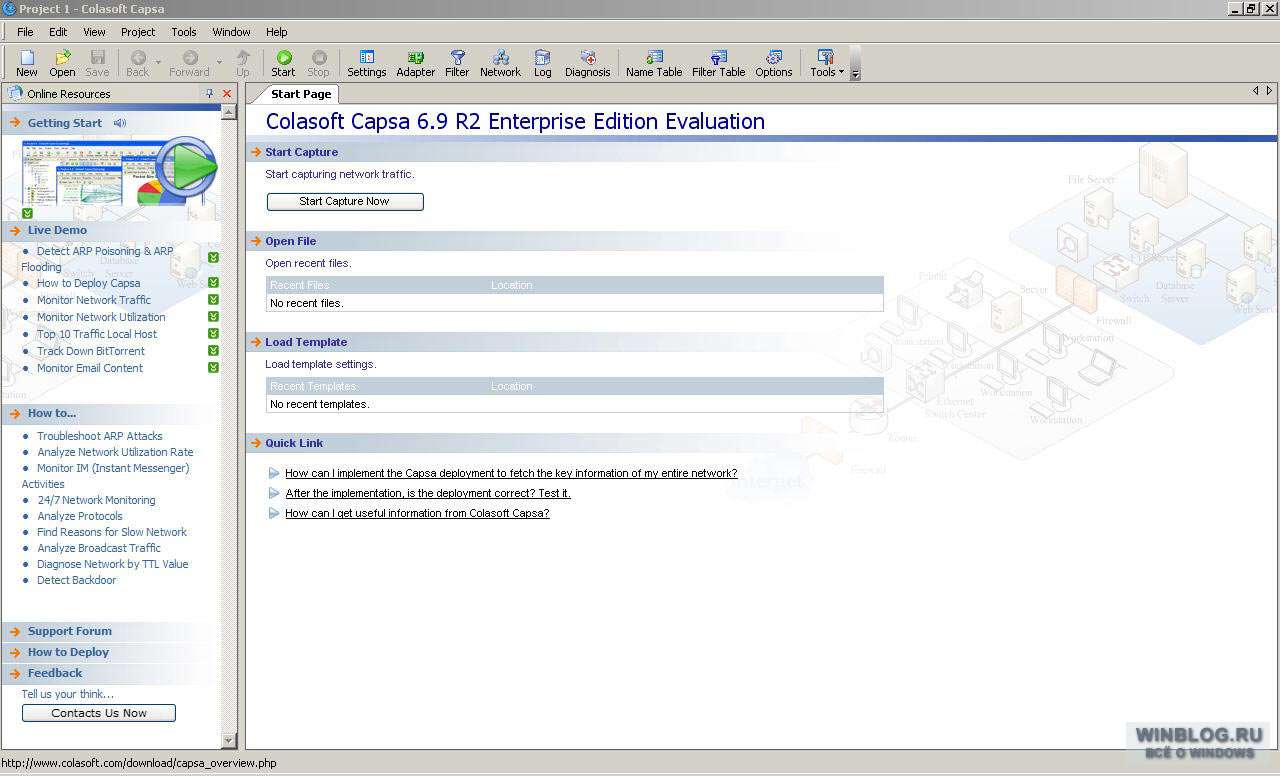Click the Save toolbar icon

pos(97,64)
